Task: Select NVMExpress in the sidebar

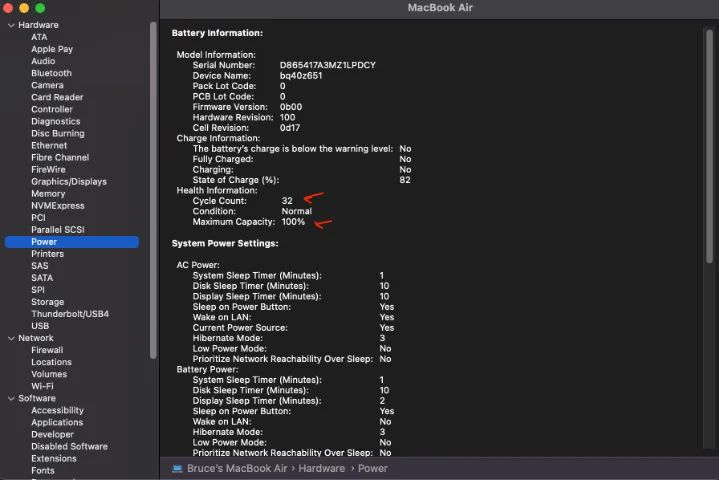Action: tap(58, 206)
